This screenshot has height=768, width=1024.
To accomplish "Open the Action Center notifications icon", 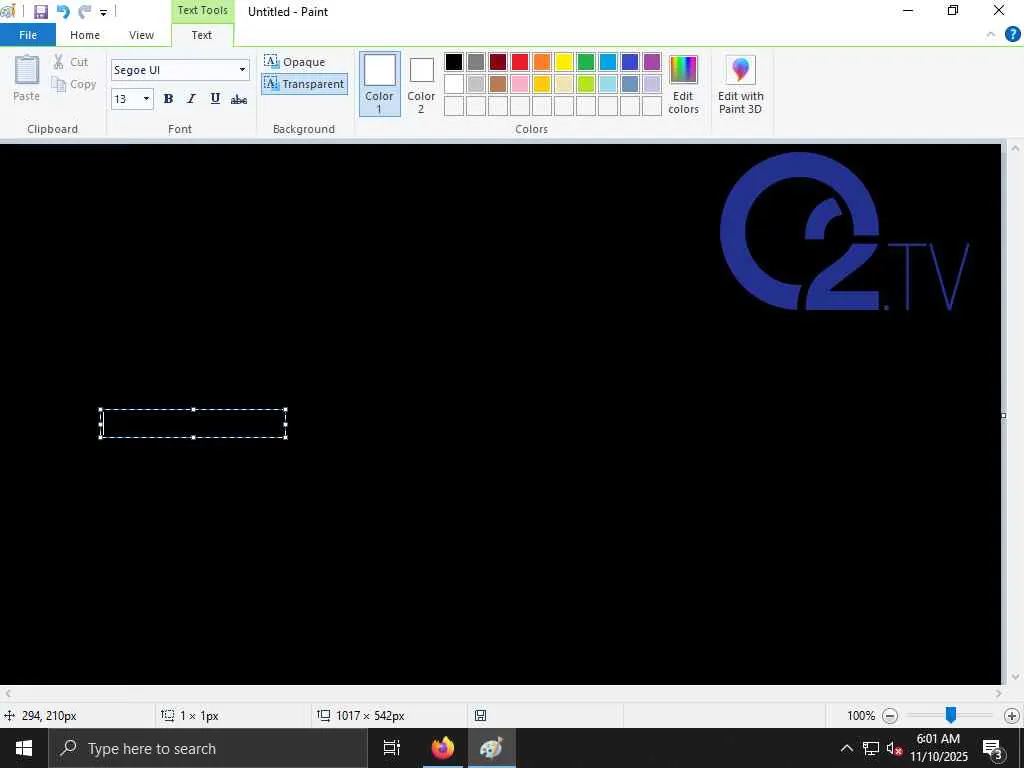I will [993, 748].
